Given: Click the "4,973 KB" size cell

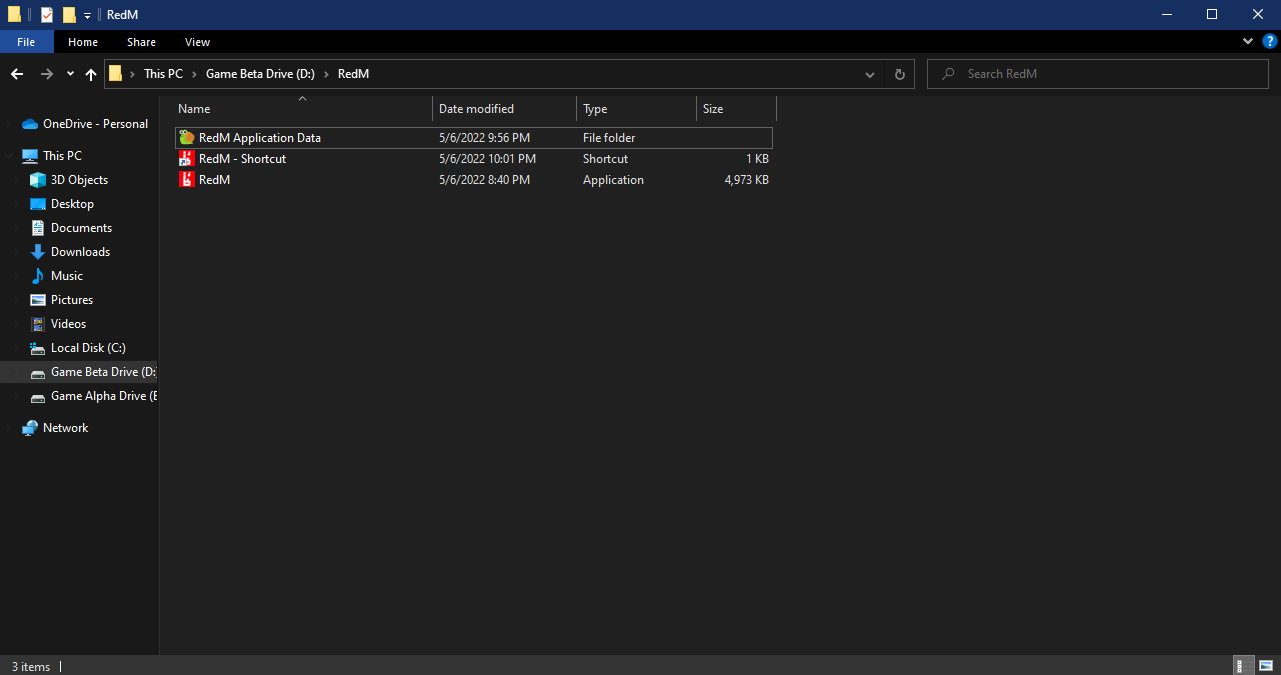Looking at the screenshot, I should pos(746,180).
